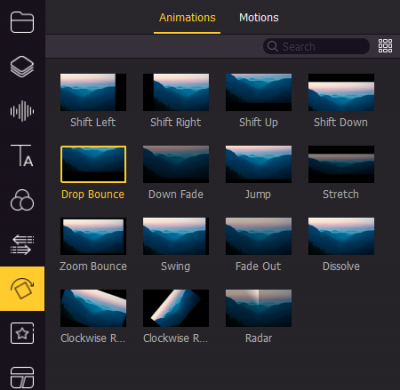Viewport: 400px width, 390px height.
Task: Click the "Zoom Bounce" label
Action: point(93,266)
